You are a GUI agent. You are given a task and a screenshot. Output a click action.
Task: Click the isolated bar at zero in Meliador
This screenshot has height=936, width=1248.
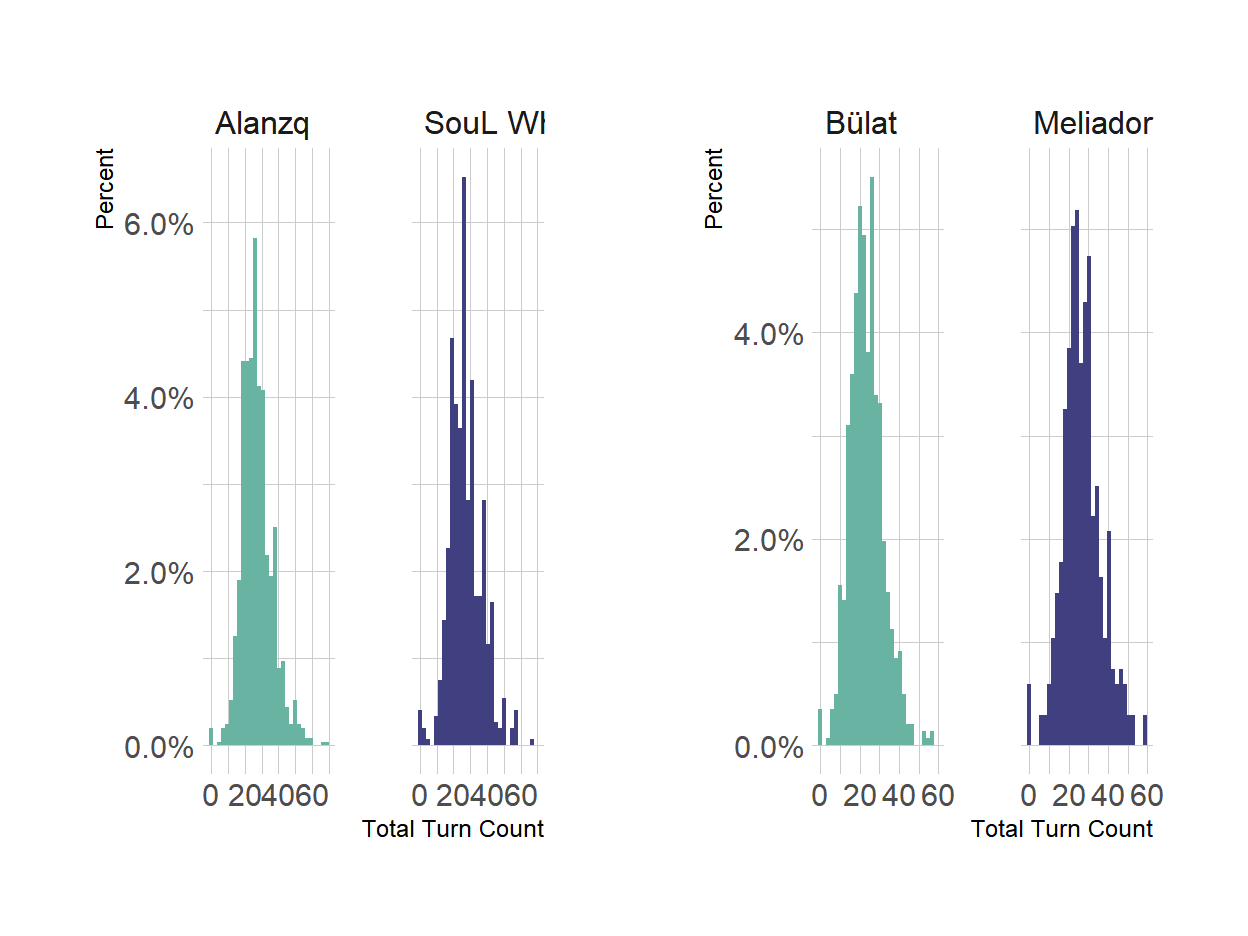[x=1029, y=715]
